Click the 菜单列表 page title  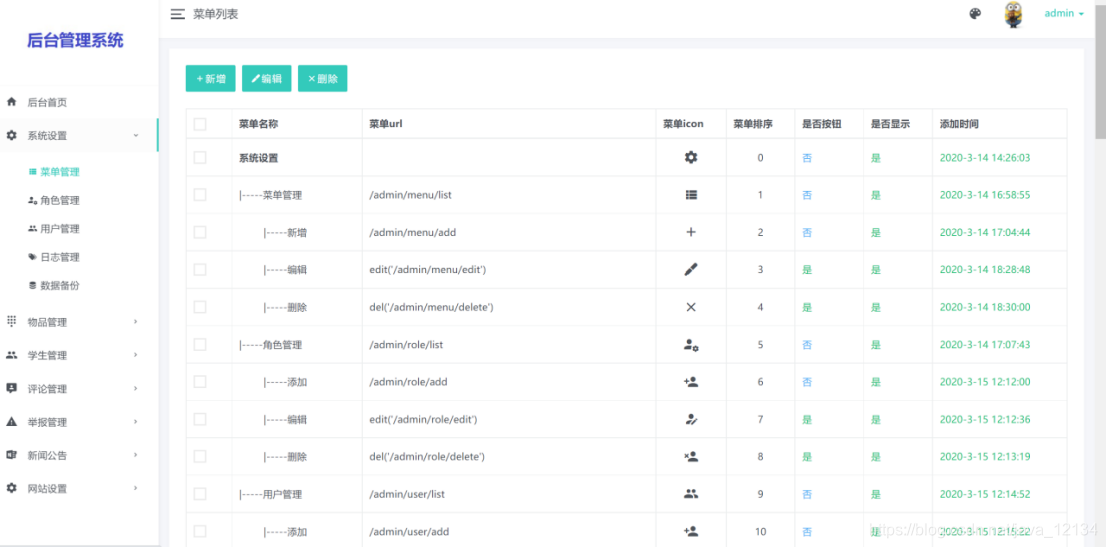click(x=216, y=14)
